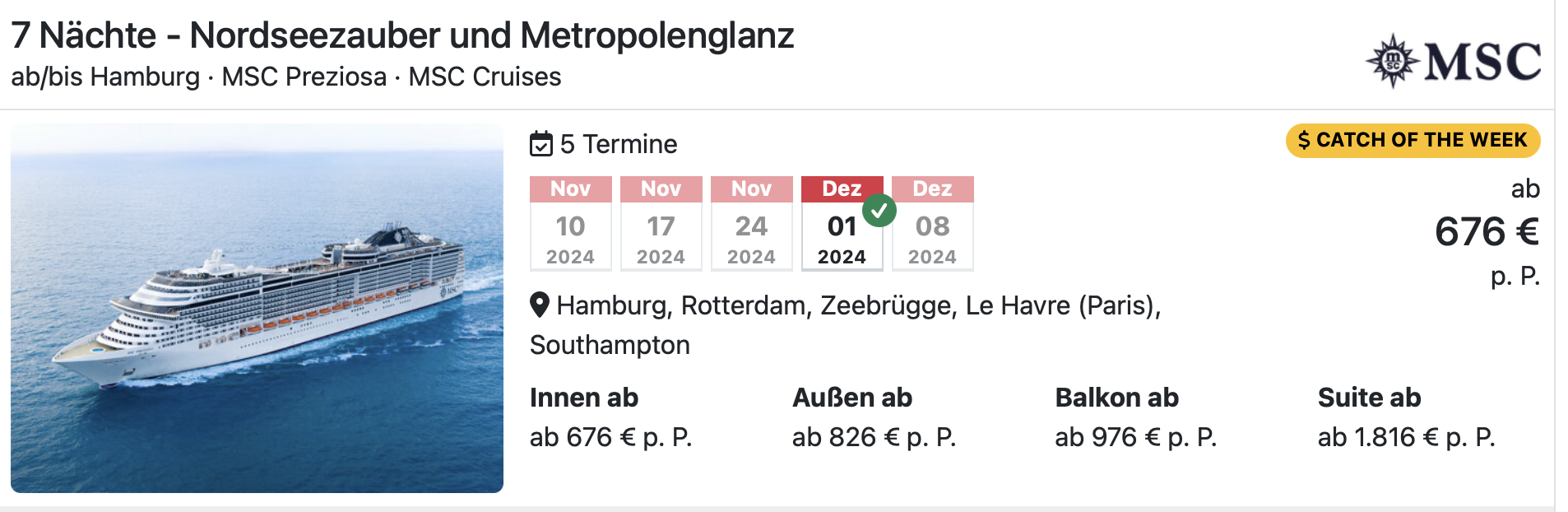
Task: Click the green checkmark on Dez 01
Action: click(879, 211)
